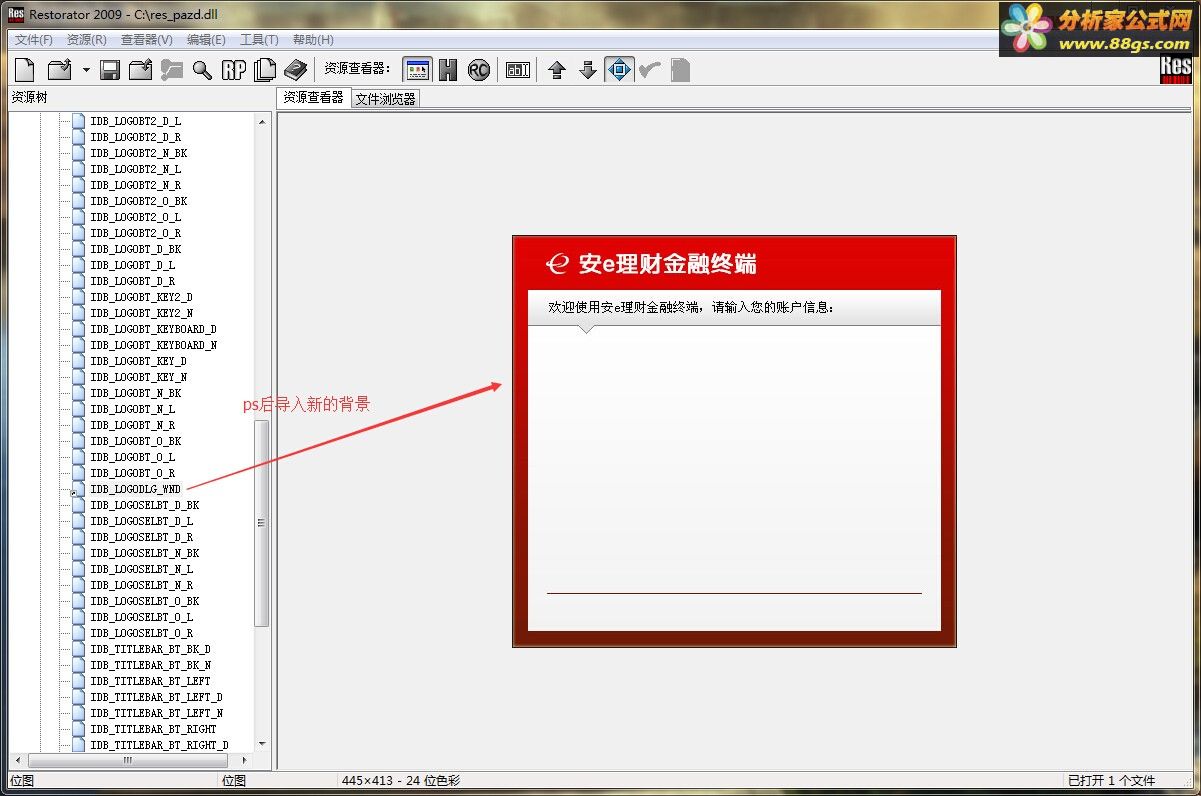Click the resource tree vertical scroll thumb

(x=262, y=523)
